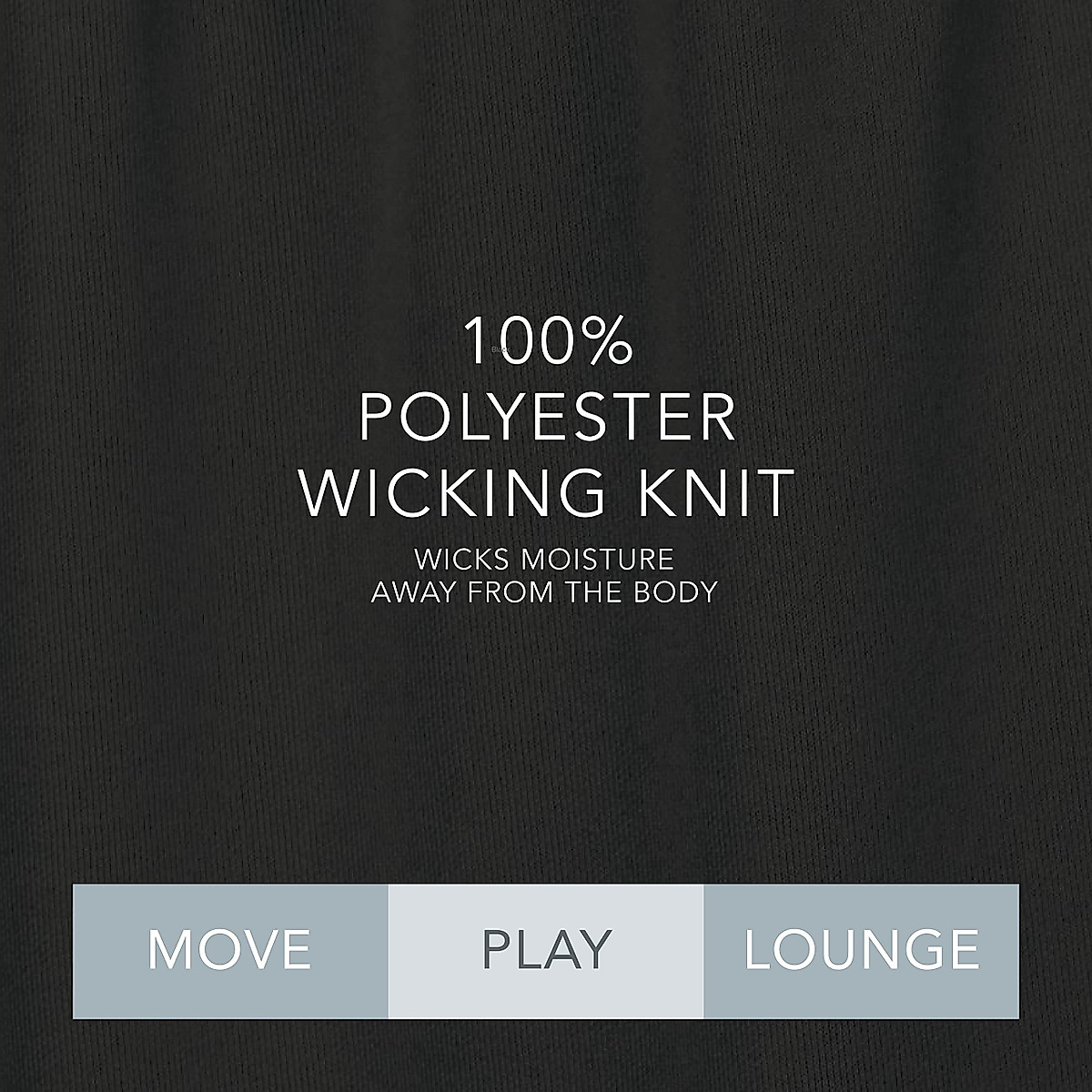
Task: Click the letter P in PLAY
Action: (496, 950)
